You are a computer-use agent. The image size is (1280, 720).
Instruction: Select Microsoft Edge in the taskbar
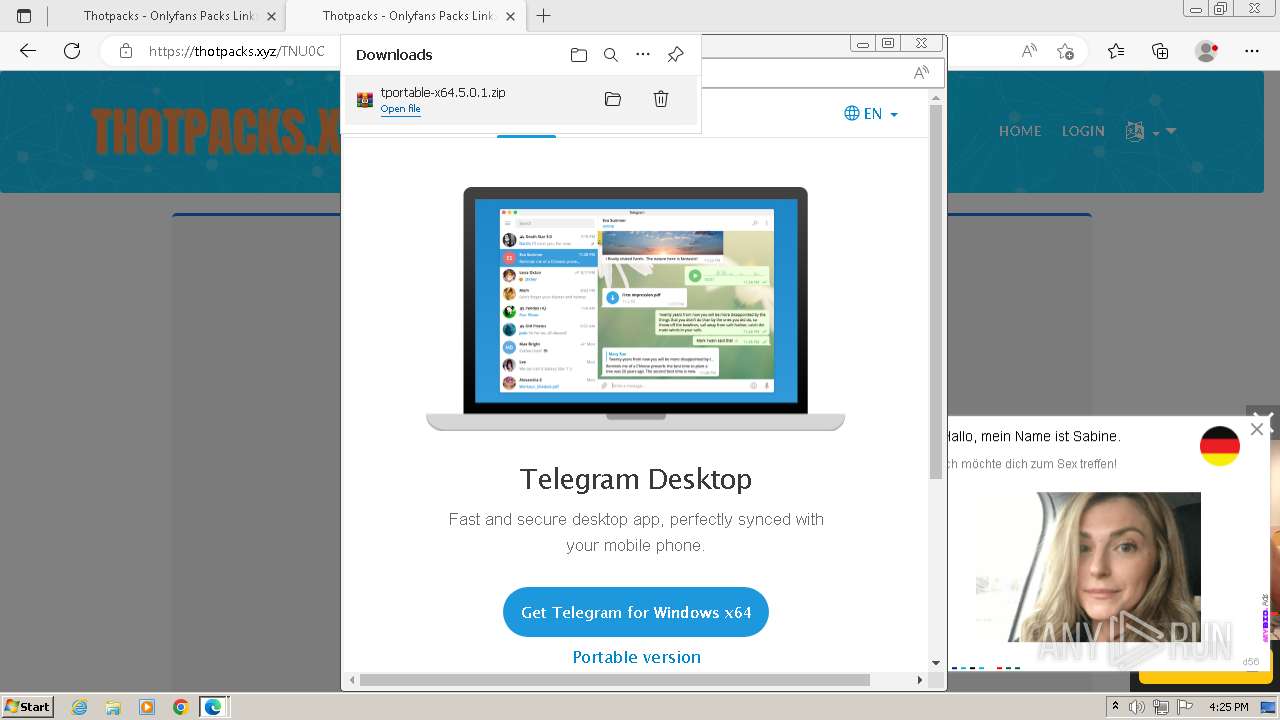click(214, 707)
